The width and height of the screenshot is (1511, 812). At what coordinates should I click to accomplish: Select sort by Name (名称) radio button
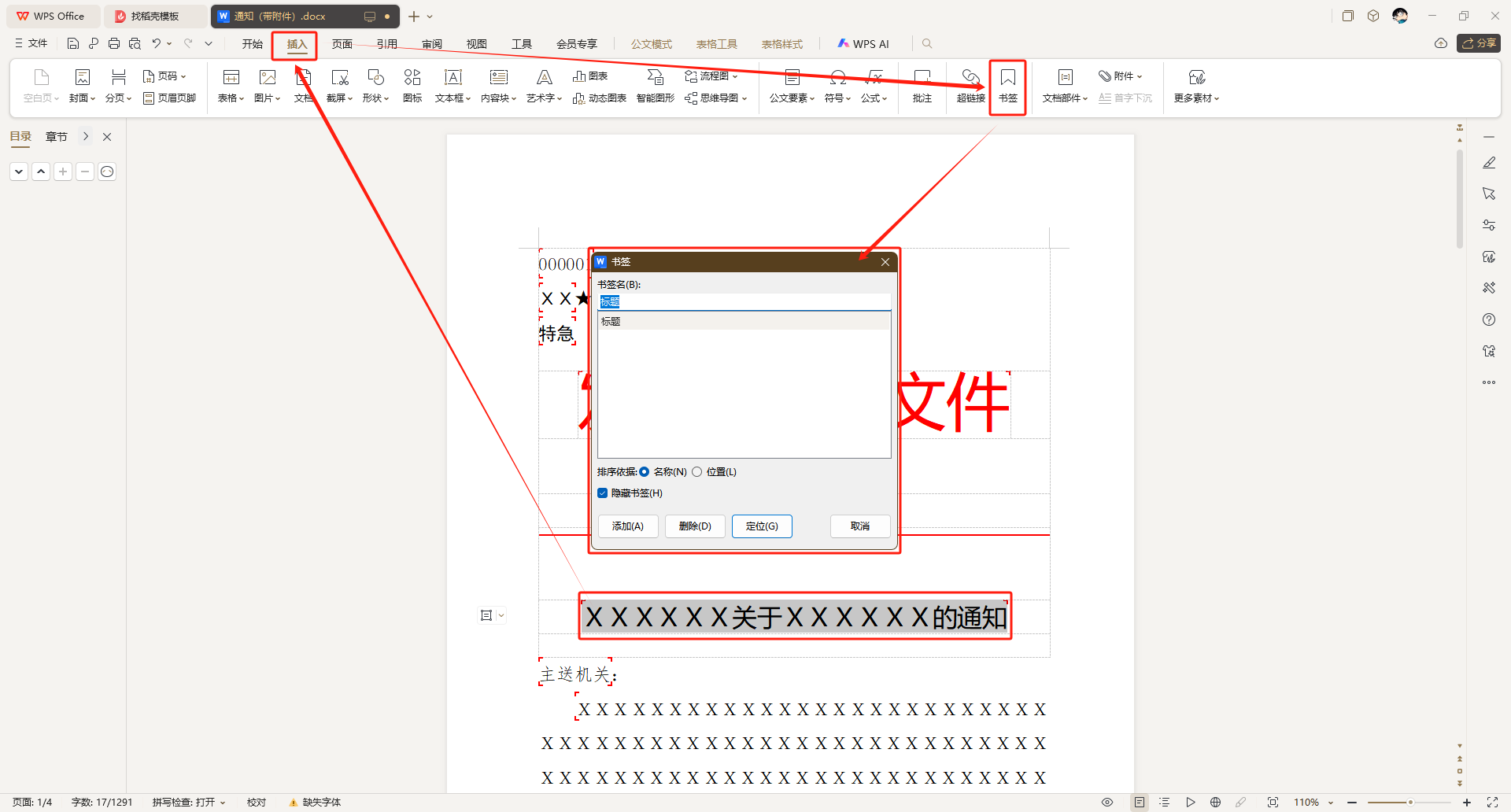[x=645, y=472]
